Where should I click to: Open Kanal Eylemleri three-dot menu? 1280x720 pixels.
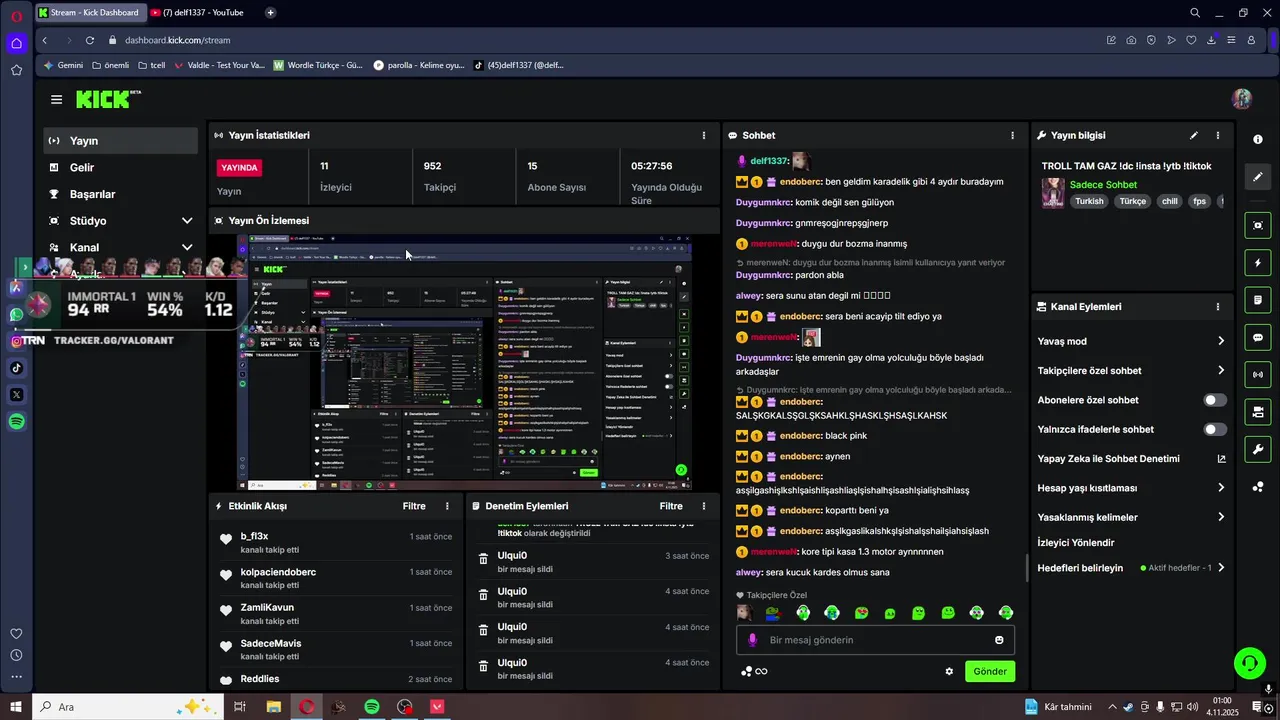click(1218, 307)
